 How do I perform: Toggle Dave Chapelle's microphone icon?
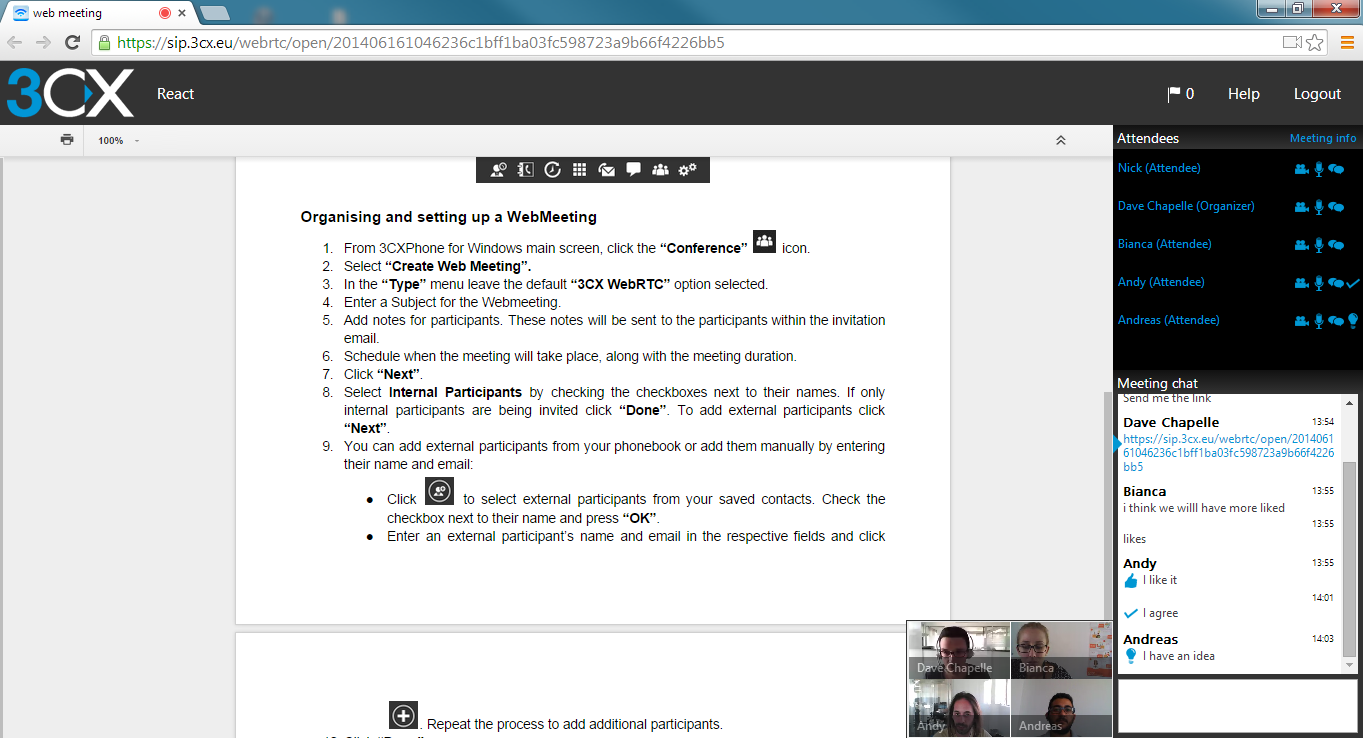[x=1319, y=207]
